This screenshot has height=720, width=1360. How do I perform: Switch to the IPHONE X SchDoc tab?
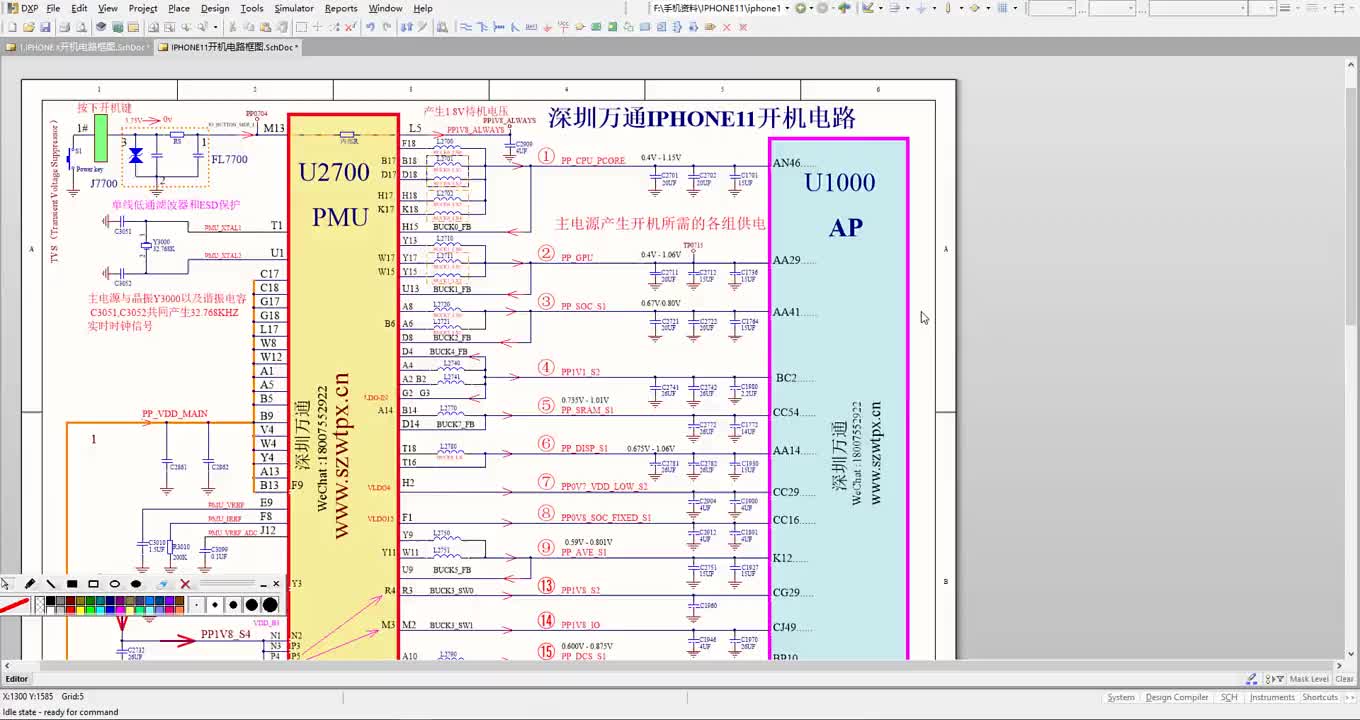[77, 47]
